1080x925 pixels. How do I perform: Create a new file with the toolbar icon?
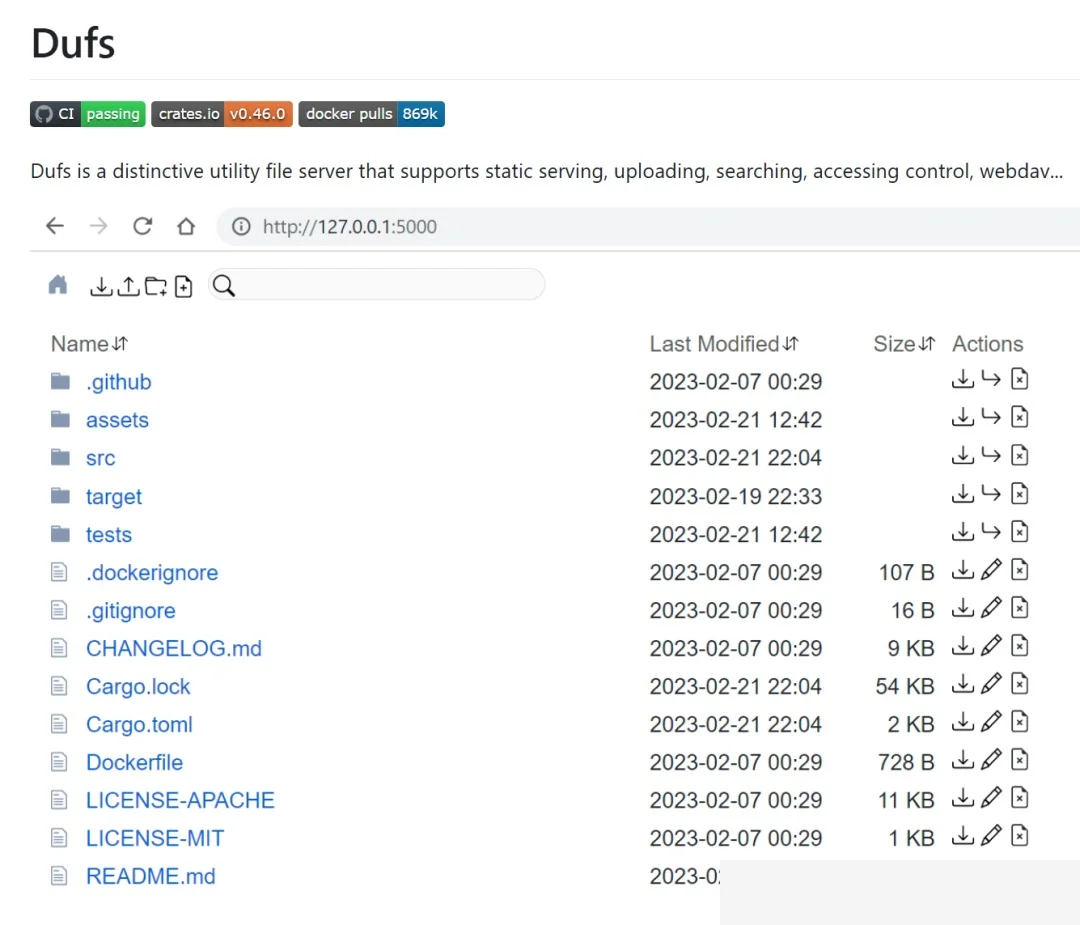pos(183,287)
